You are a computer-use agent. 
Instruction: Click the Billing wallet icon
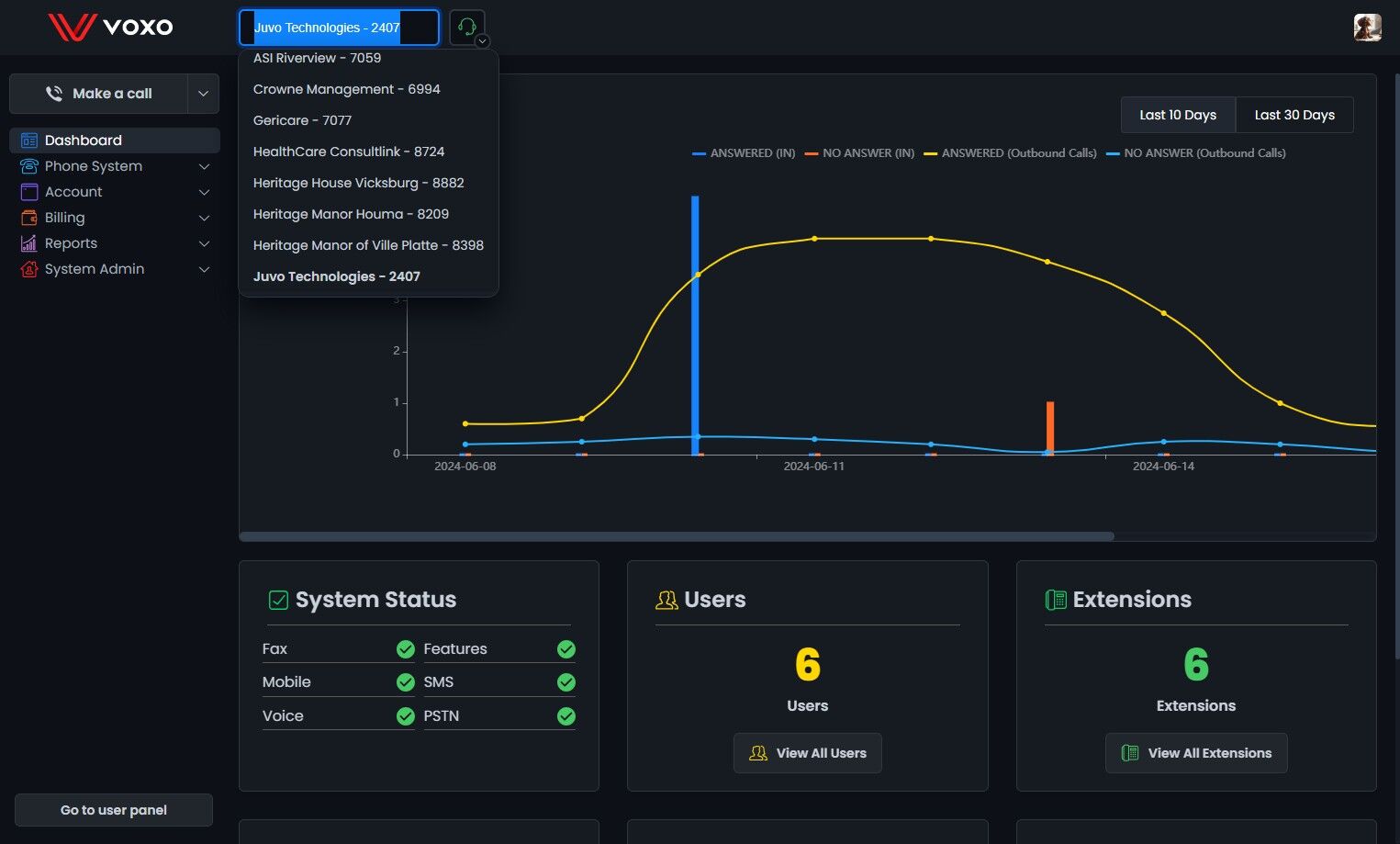coord(29,218)
